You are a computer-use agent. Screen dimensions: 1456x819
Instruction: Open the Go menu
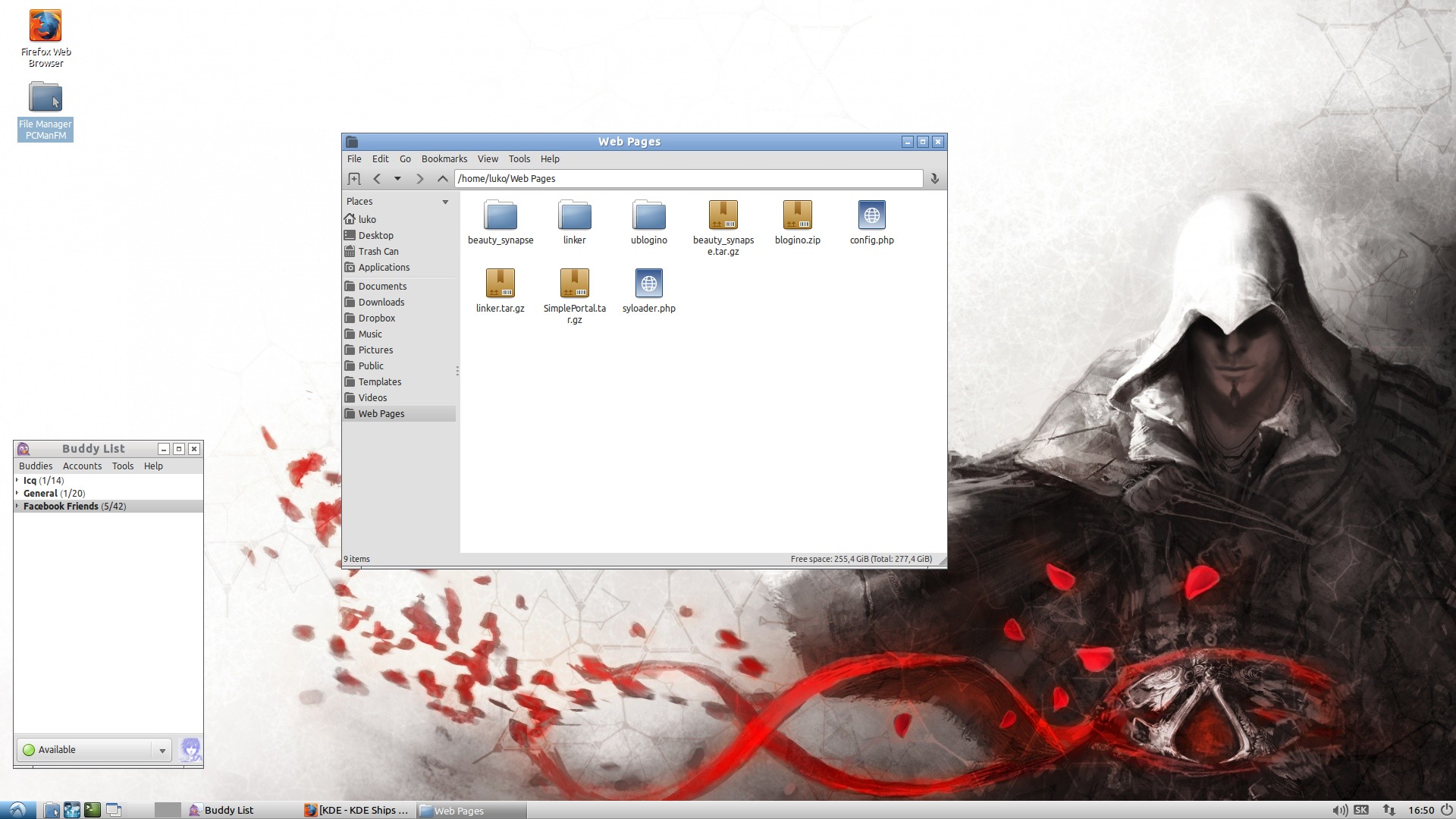405,159
